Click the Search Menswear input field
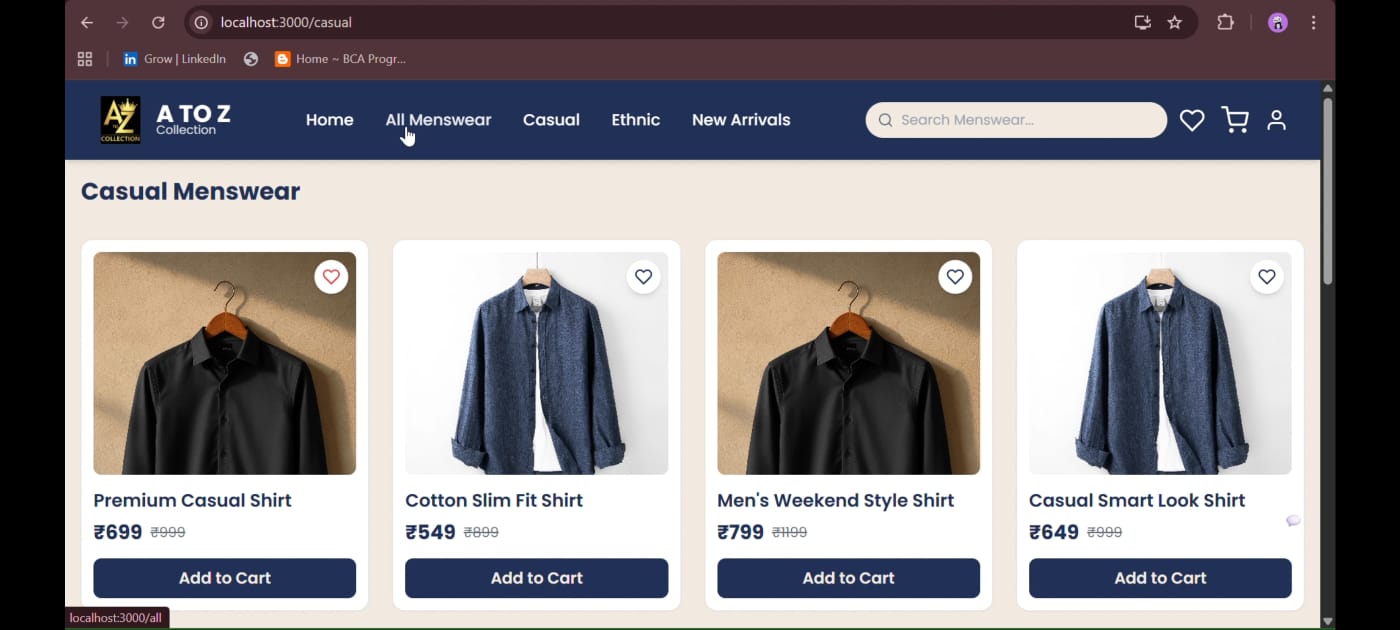 click(x=1025, y=120)
